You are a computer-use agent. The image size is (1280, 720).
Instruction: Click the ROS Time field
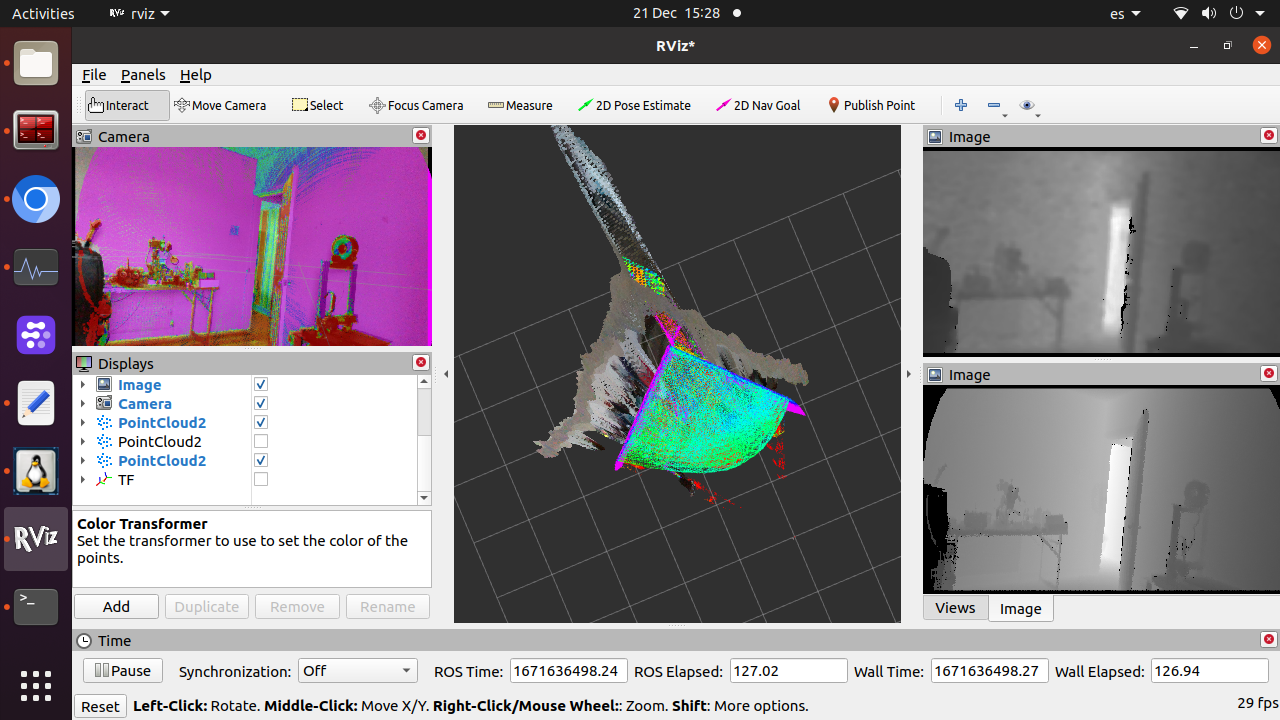[x=568, y=671]
